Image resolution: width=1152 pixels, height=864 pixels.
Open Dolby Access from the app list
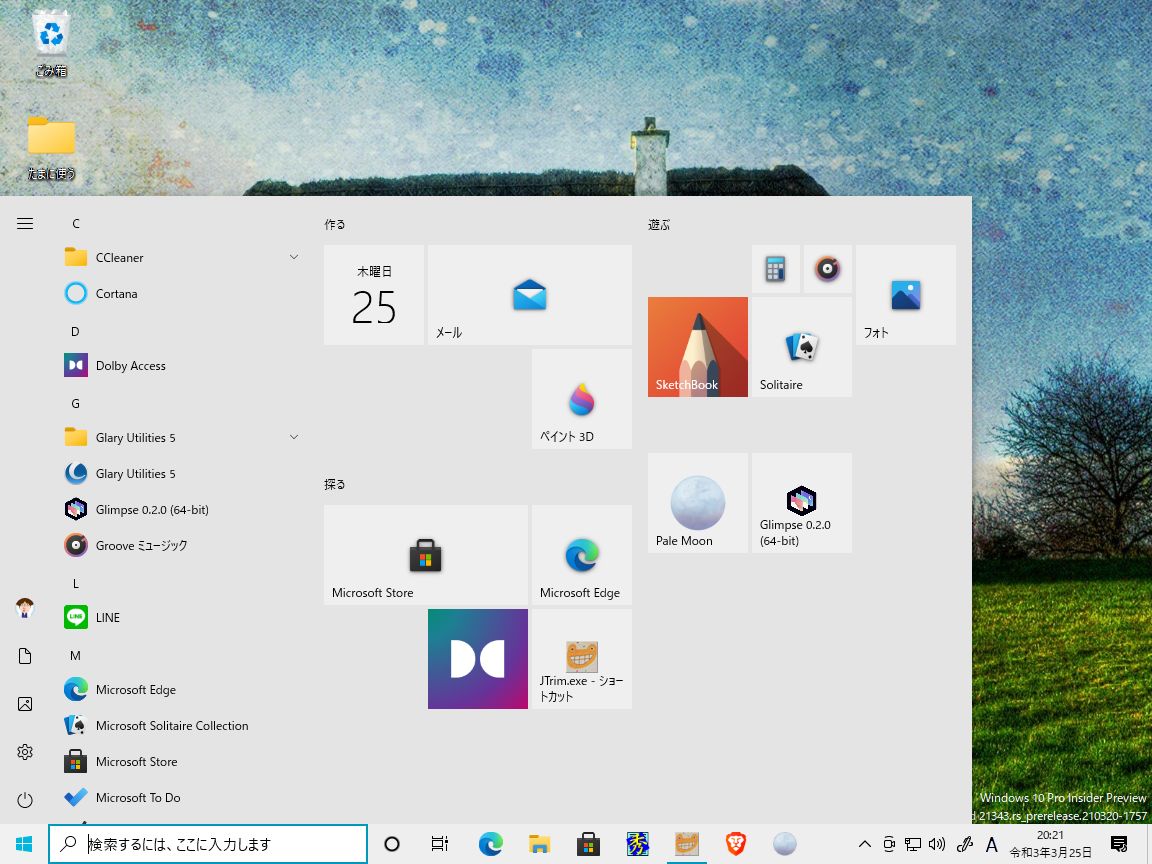click(131, 365)
